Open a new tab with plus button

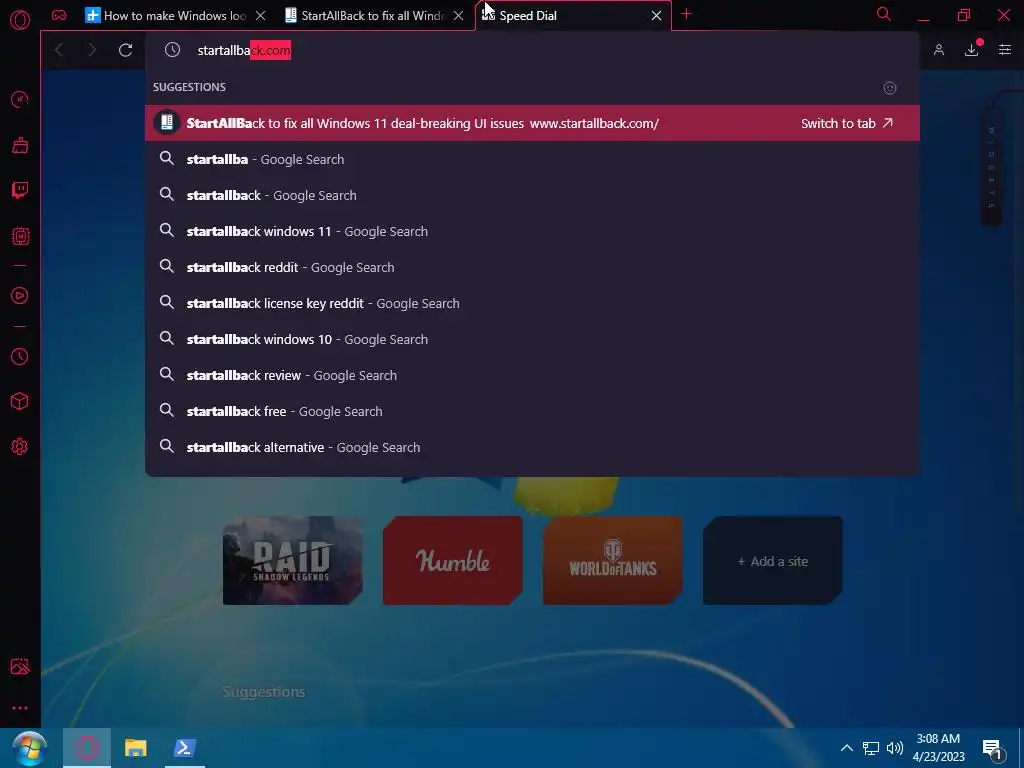point(686,14)
